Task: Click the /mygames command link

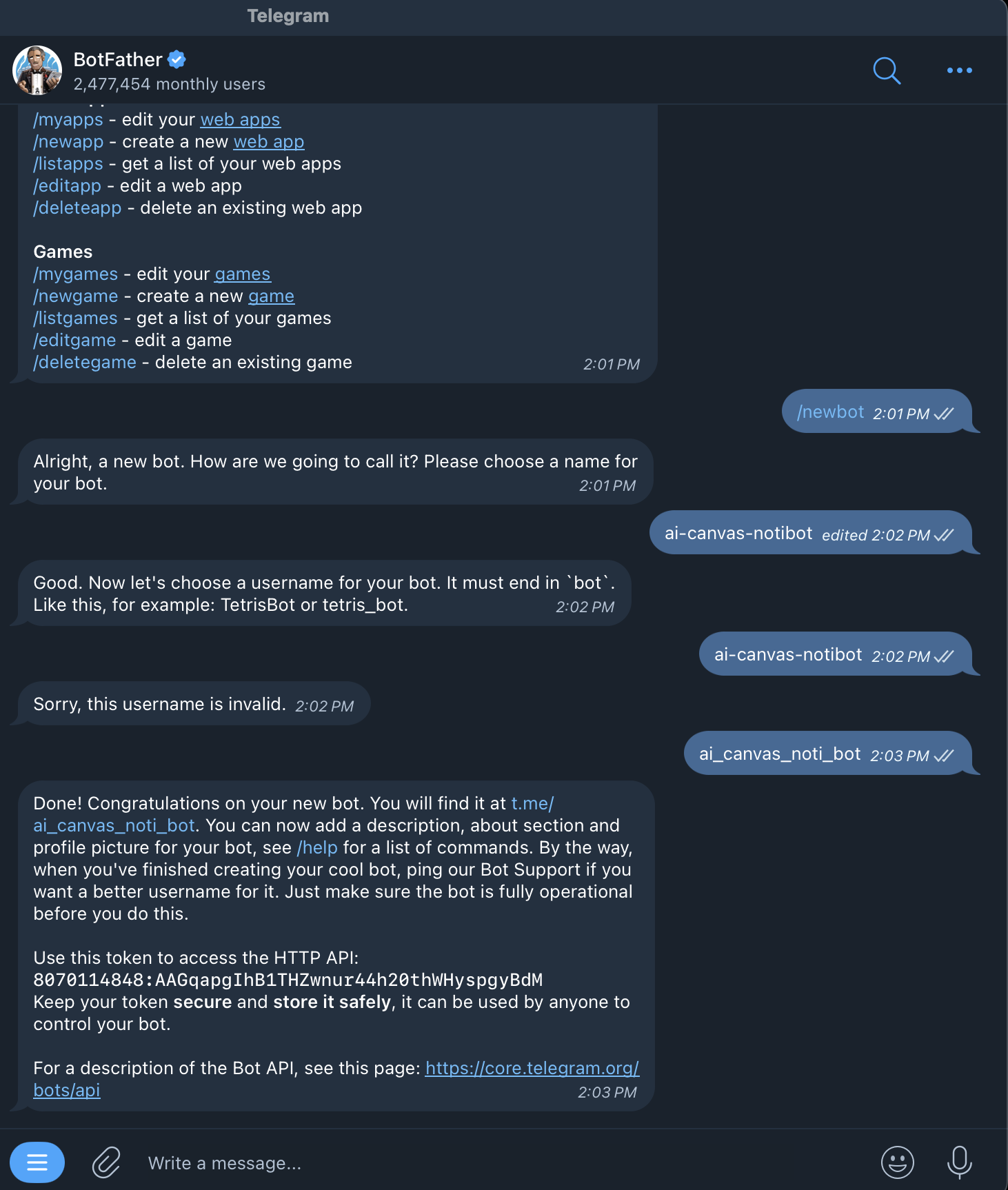Action: pyautogui.click(x=76, y=274)
